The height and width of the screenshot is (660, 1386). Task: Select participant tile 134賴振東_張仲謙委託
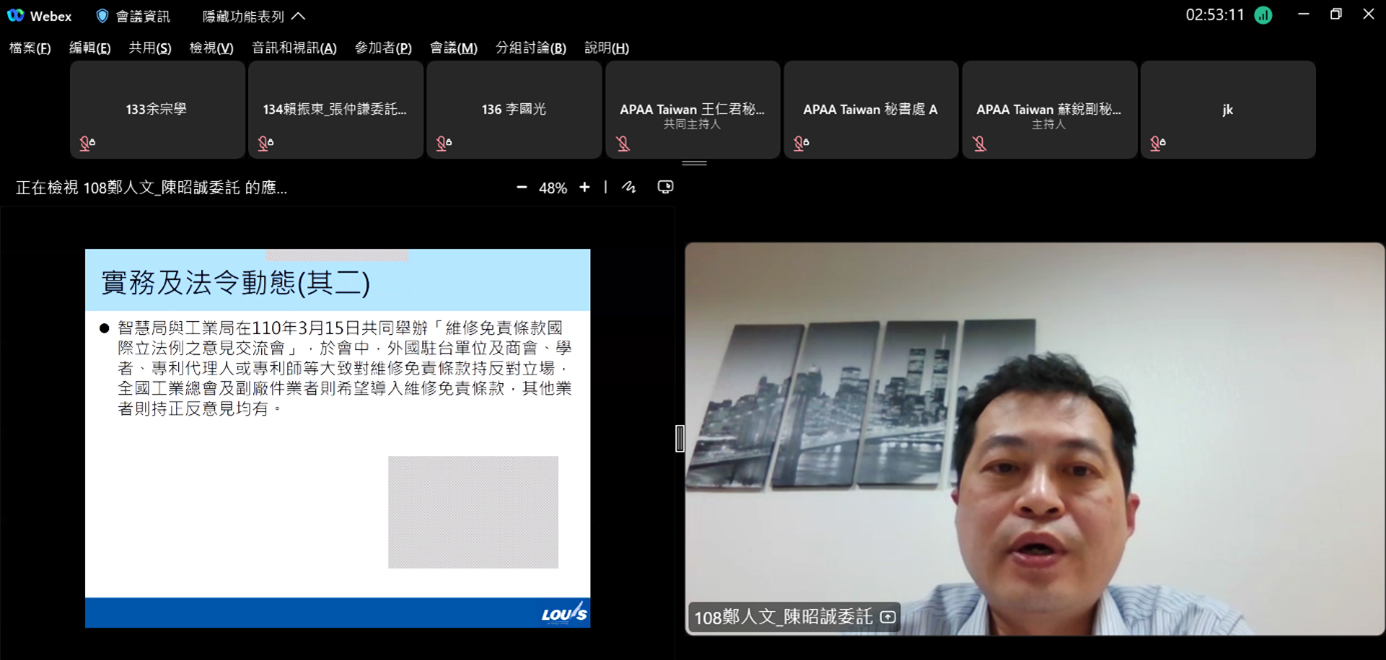coord(335,109)
